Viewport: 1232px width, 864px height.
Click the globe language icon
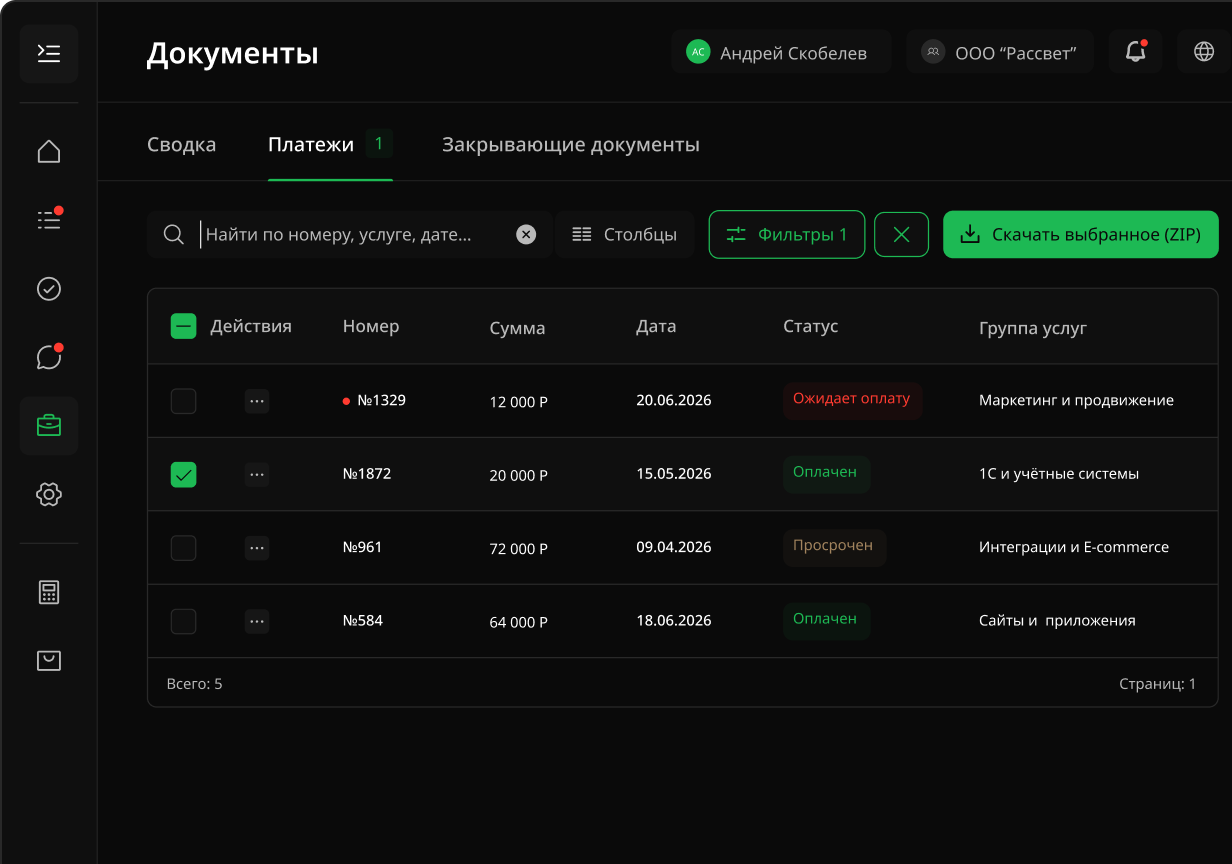coord(1203,52)
